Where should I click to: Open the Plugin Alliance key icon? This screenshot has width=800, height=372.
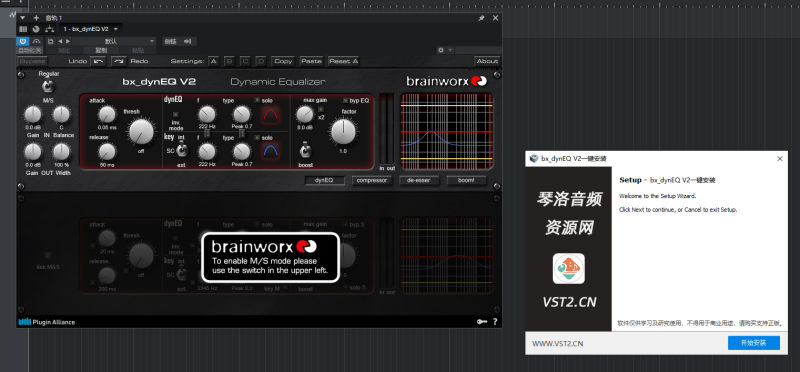(x=481, y=322)
